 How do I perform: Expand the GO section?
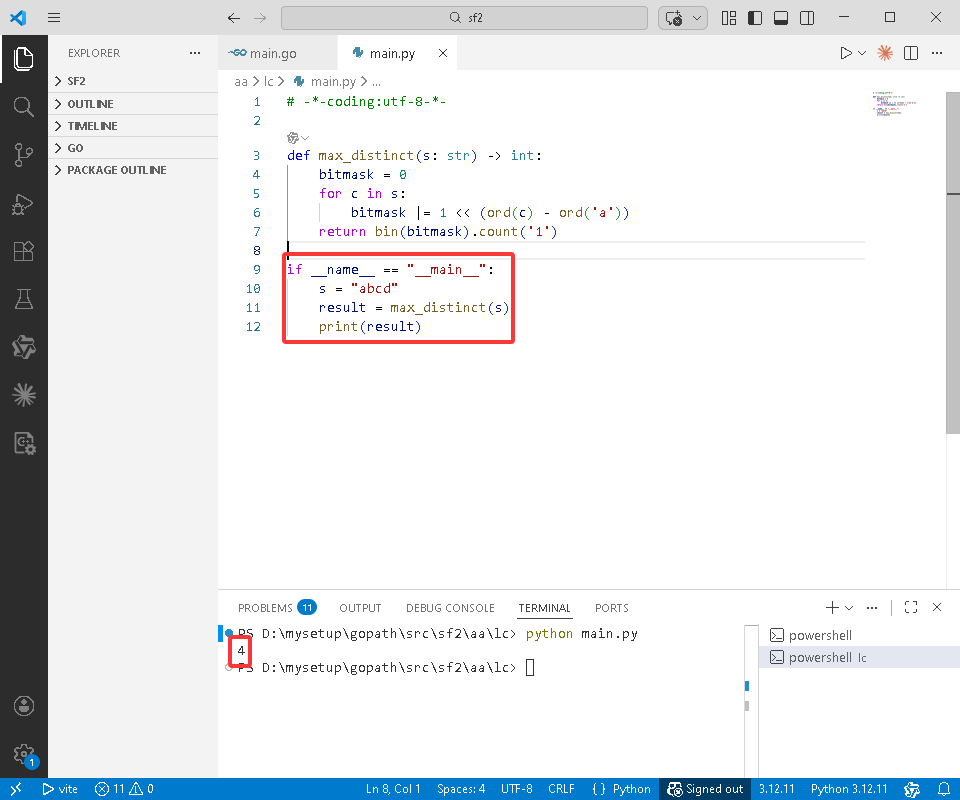pos(132,148)
